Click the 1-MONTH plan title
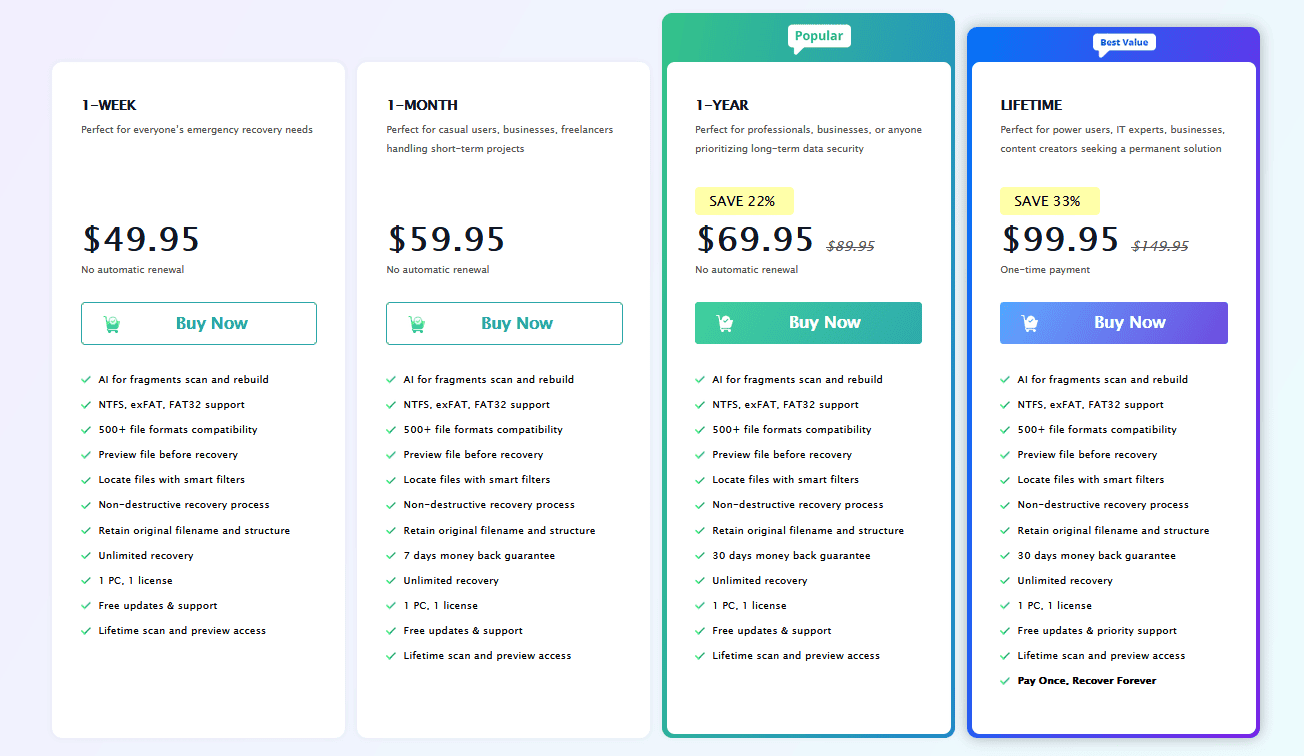 tap(422, 105)
